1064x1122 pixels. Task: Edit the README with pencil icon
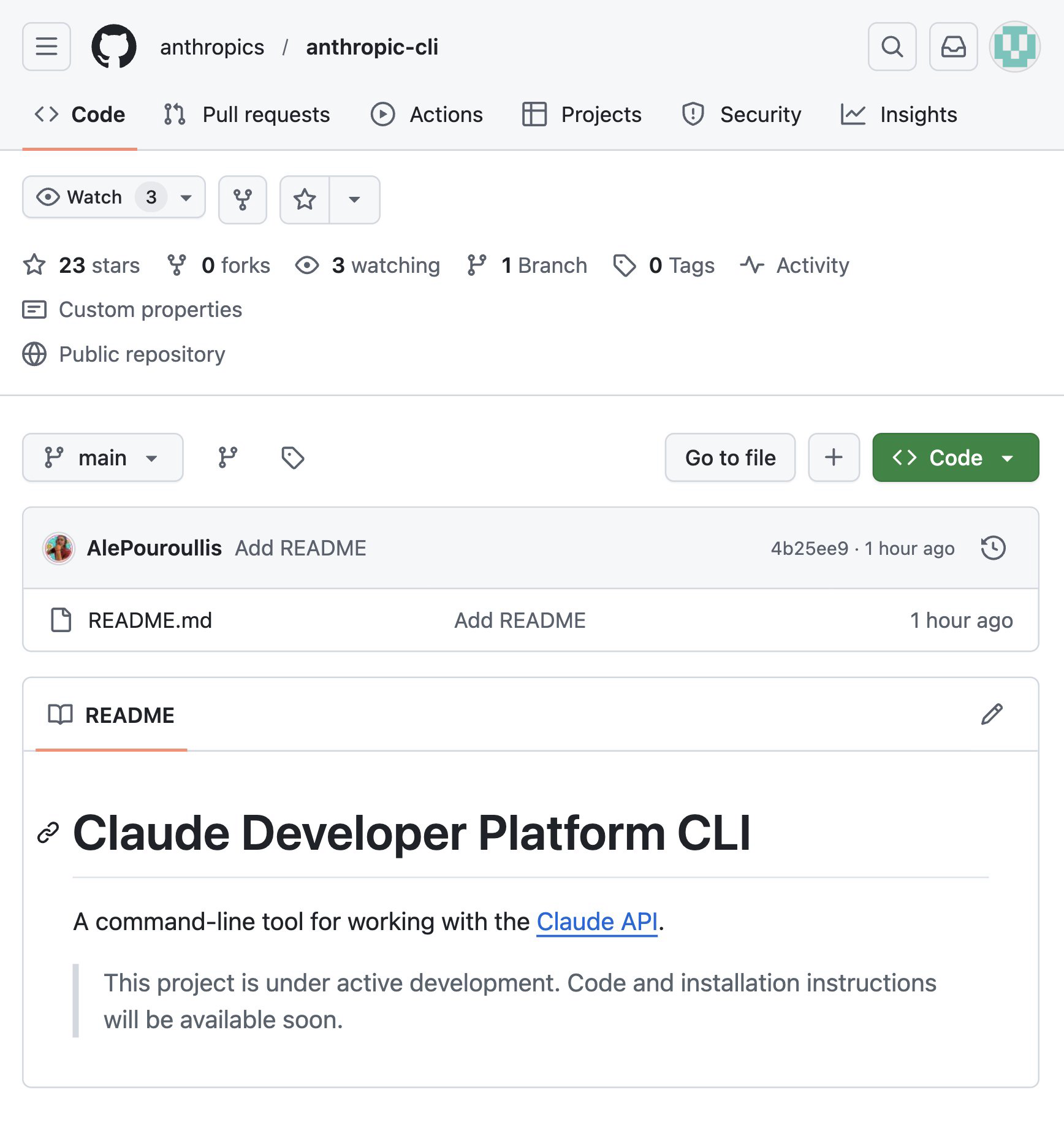(992, 714)
